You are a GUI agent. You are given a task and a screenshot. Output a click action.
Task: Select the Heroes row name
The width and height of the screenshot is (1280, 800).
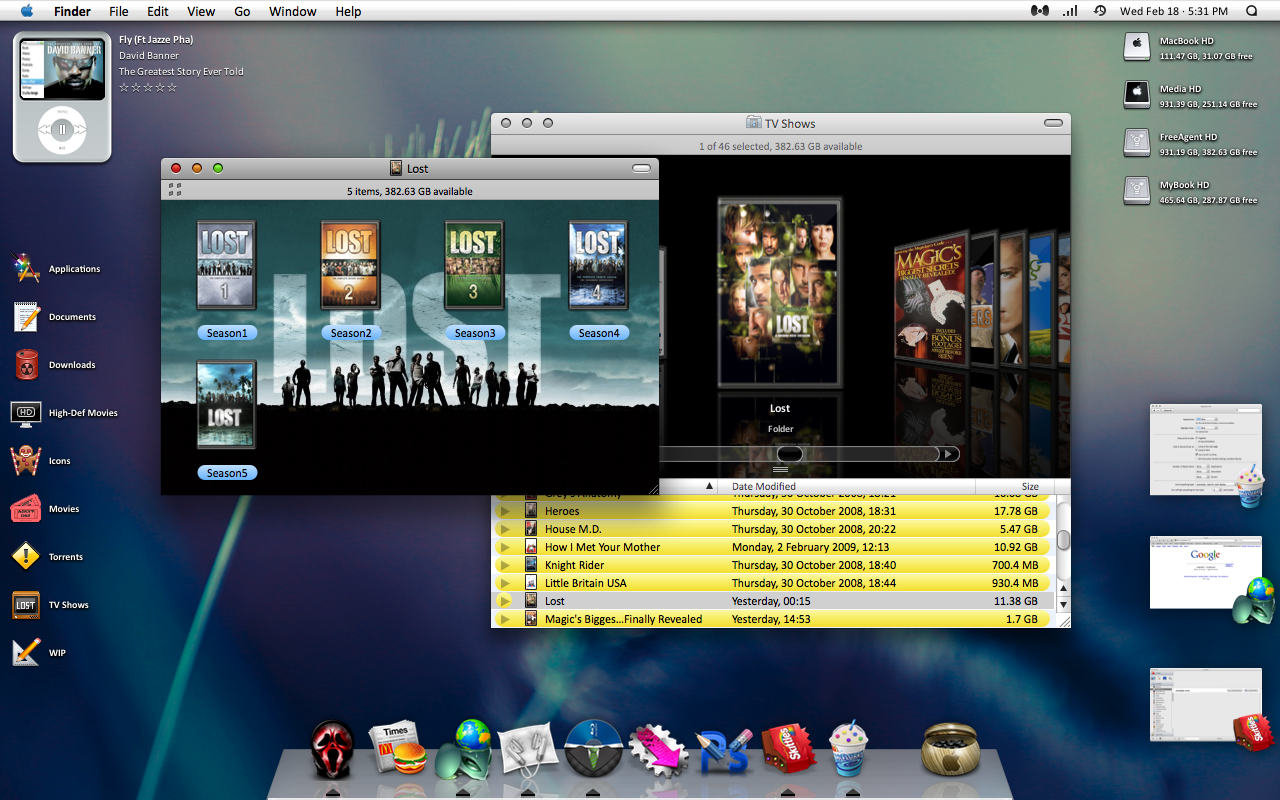pyautogui.click(x=562, y=511)
